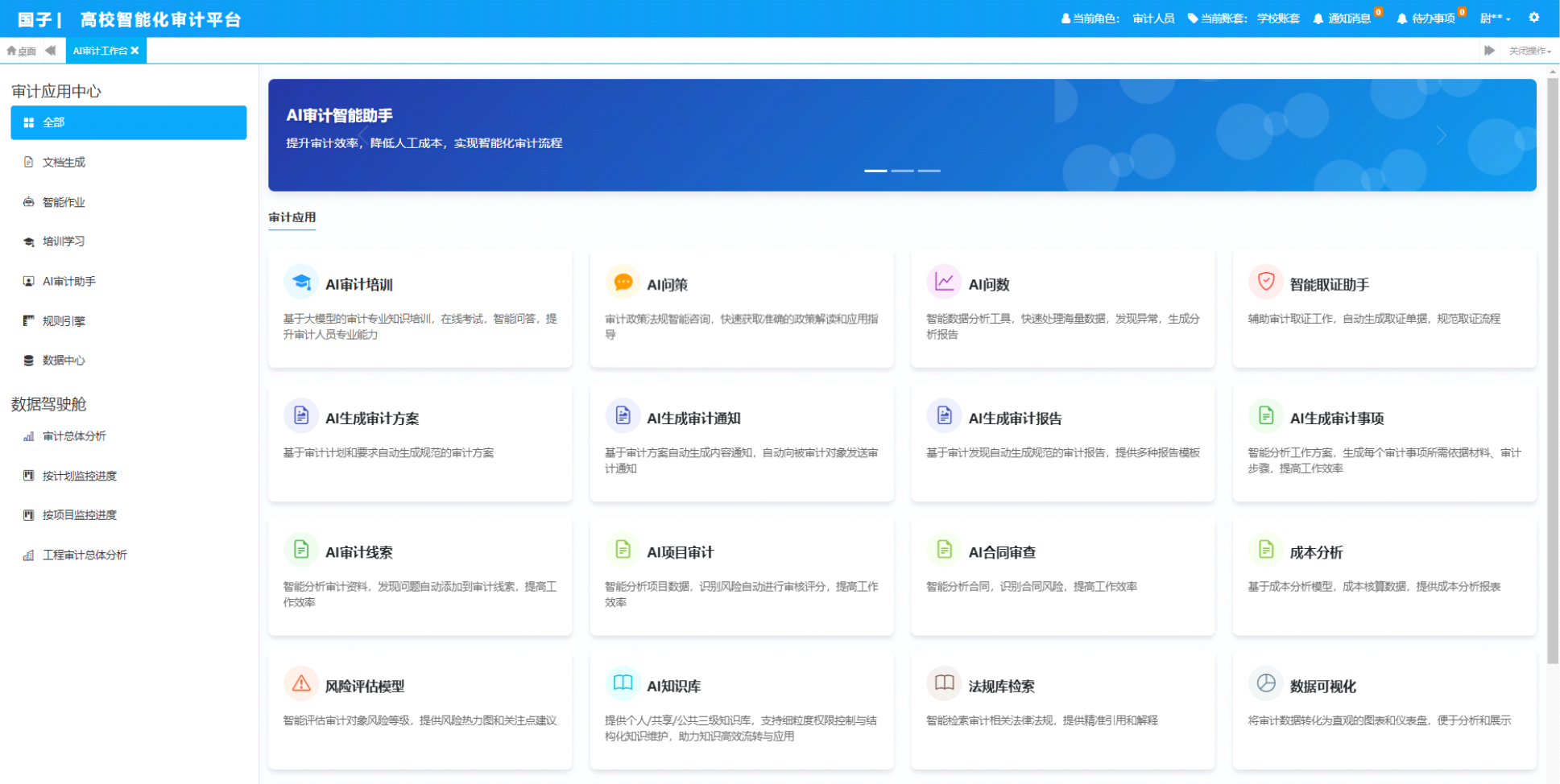The width and height of the screenshot is (1560, 784).
Task: Click the 数据可视化 pie chart icon
Action: 1265,683
